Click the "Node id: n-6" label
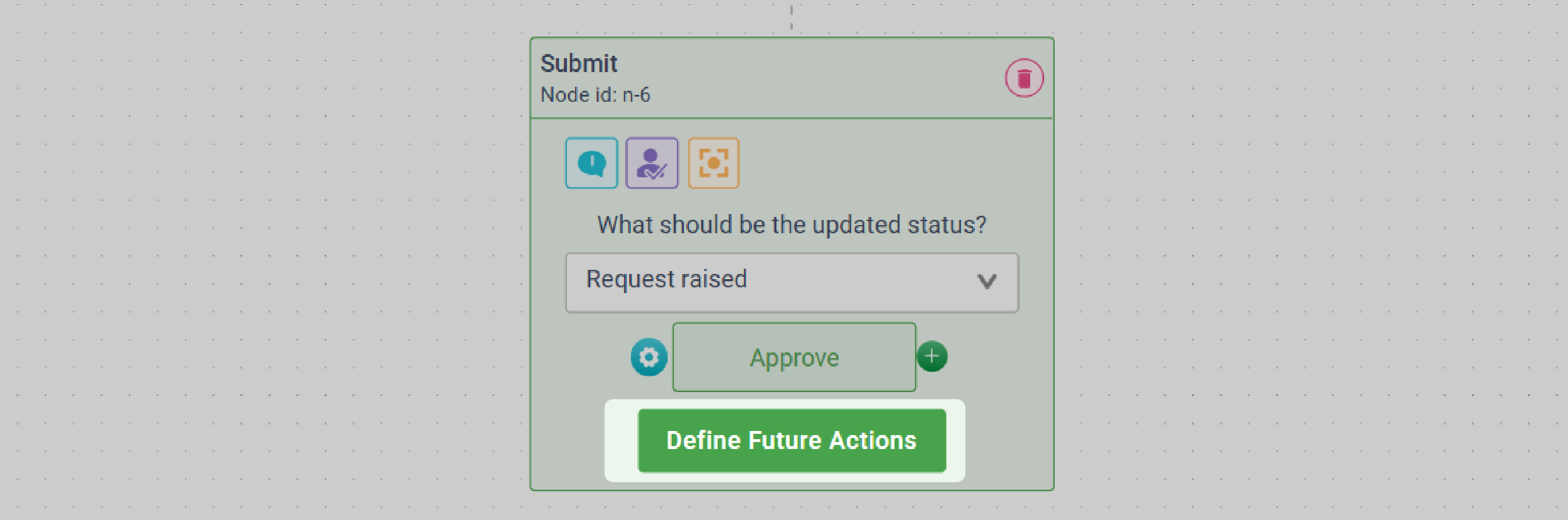 (595, 95)
